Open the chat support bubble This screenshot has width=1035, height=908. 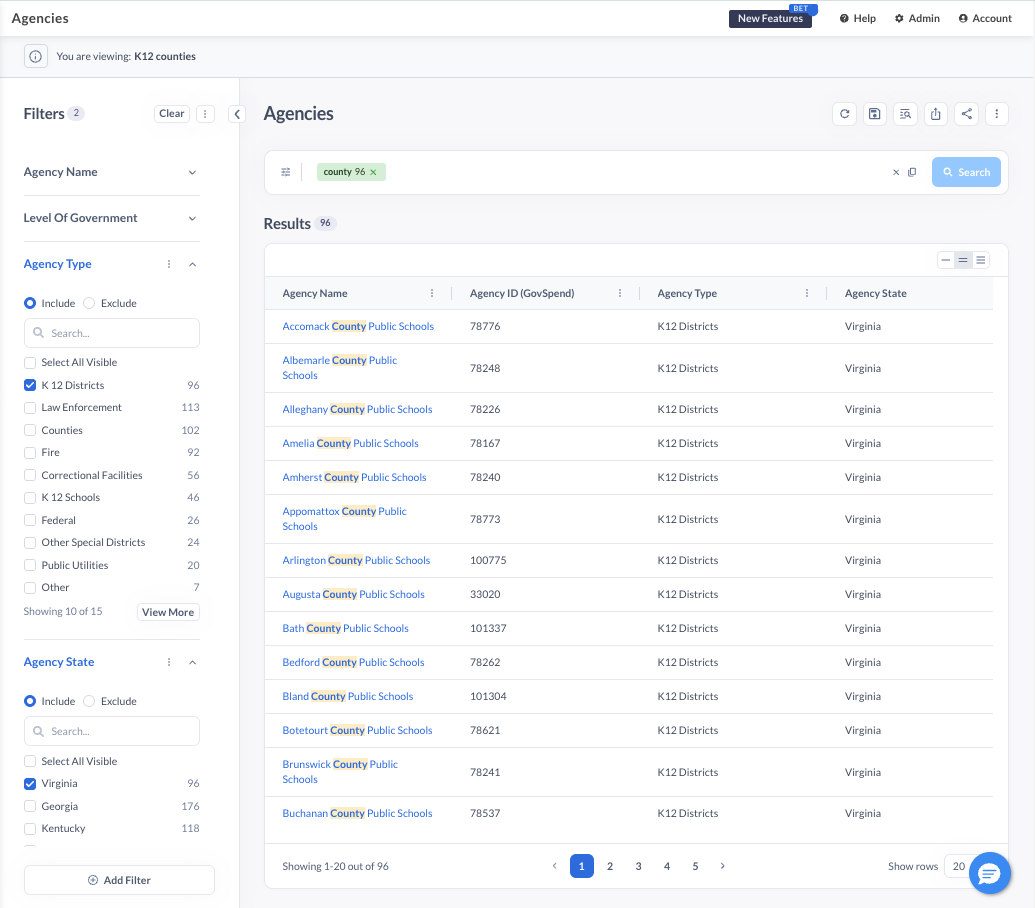(x=989, y=873)
